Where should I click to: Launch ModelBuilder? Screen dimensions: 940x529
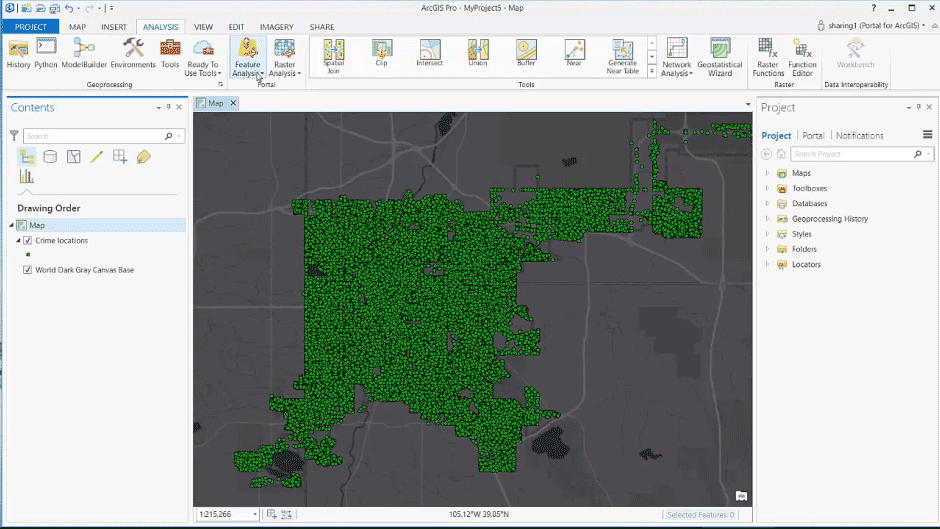pos(84,54)
